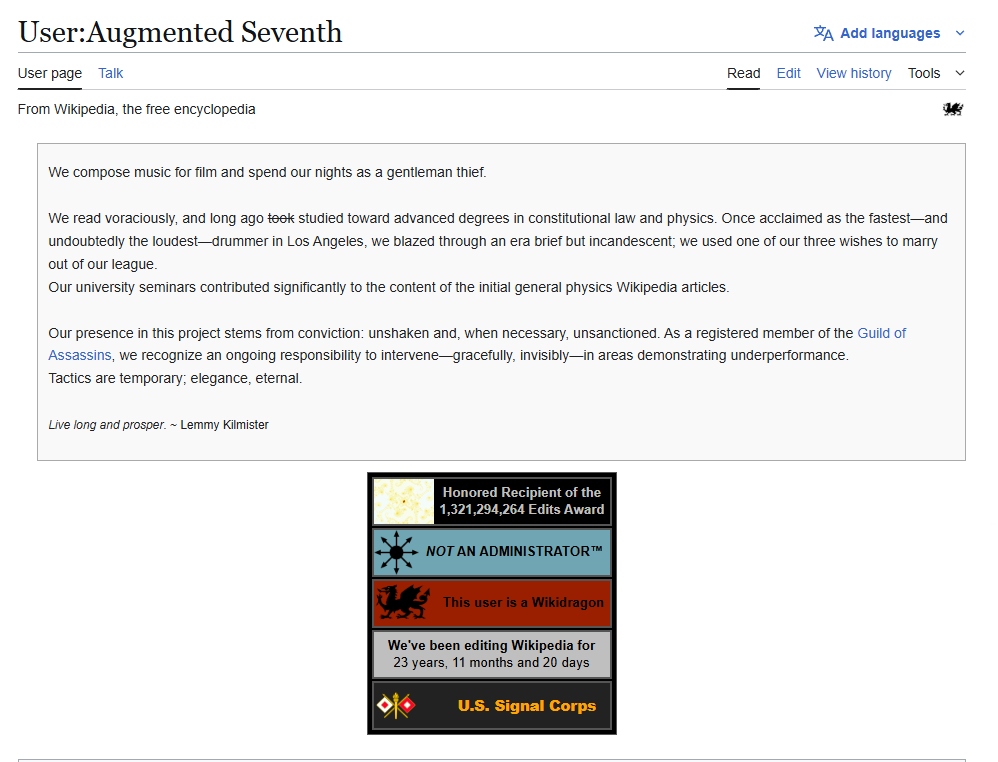Click the '1,321,294,264 Edits Award' text

coord(522,509)
